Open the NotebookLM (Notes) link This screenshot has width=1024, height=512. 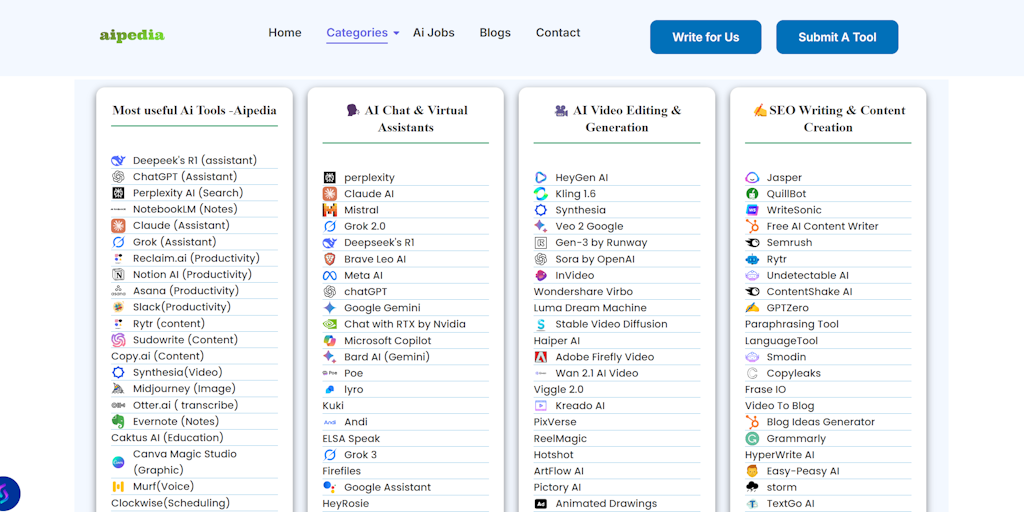[185, 210]
